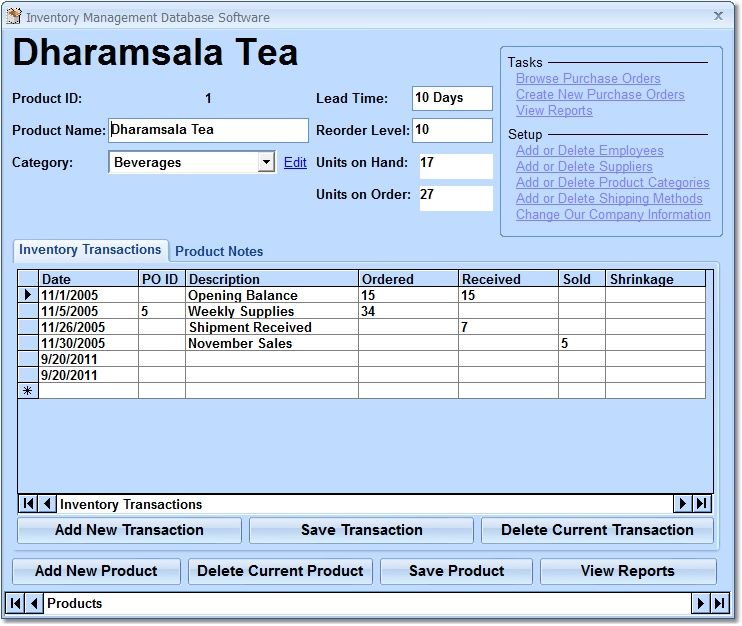This screenshot has height=626, width=742.
Task: Go to previous Inventory Transactions record
Action: 48,504
